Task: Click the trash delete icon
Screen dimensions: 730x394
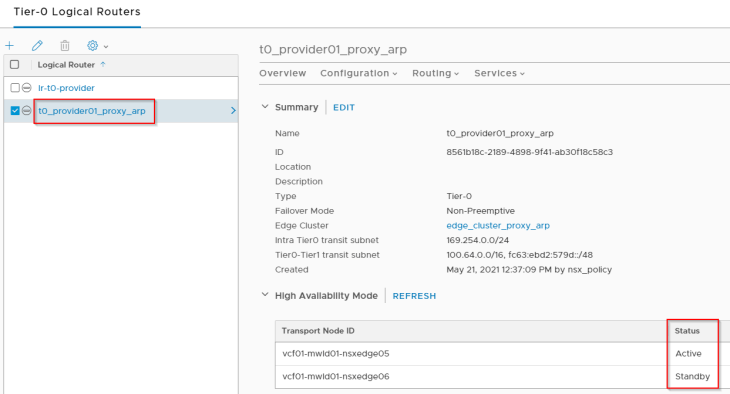Action: tap(65, 46)
